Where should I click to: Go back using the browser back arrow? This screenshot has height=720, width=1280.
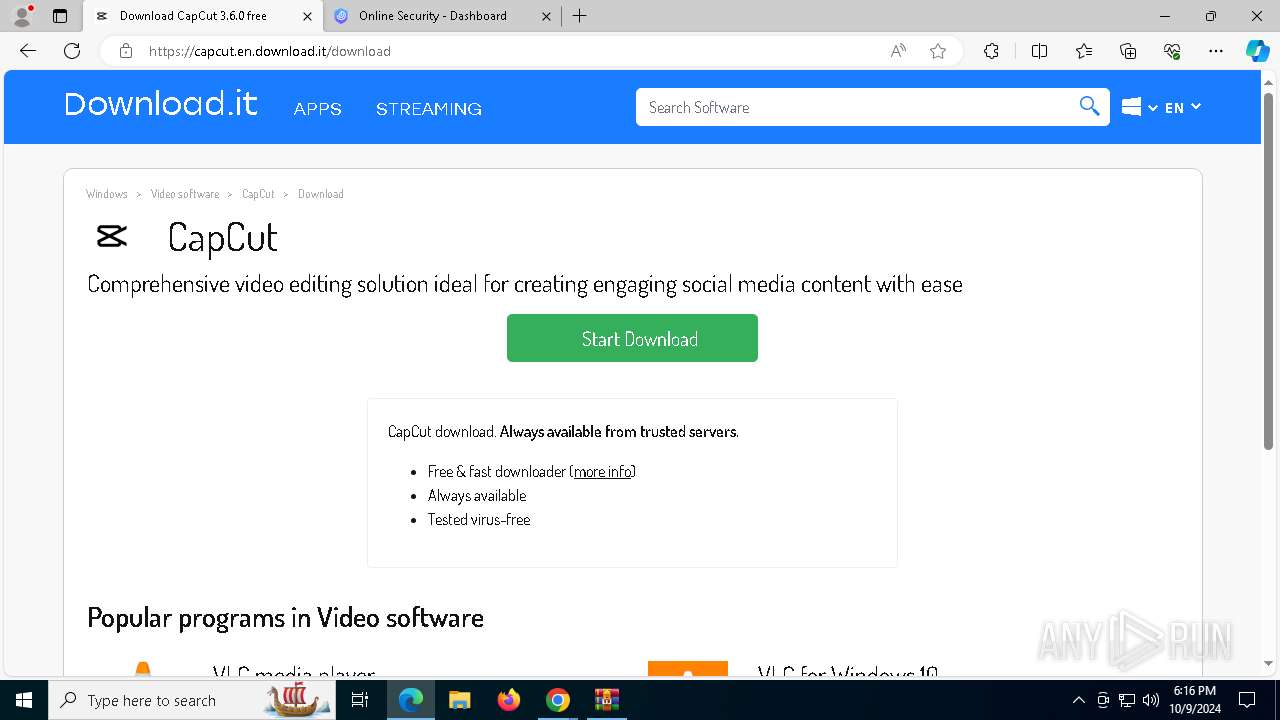(x=28, y=51)
